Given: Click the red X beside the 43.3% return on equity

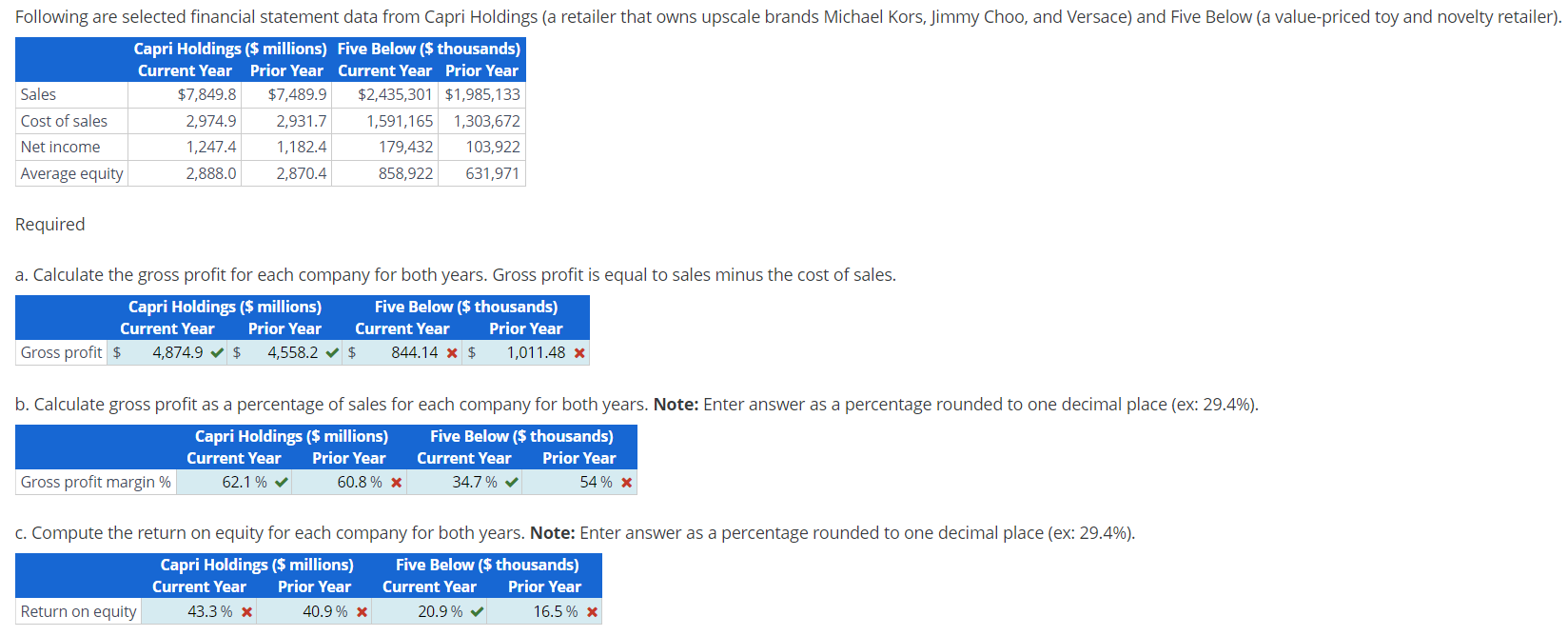Looking at the screenshot, I should point(246,610).
